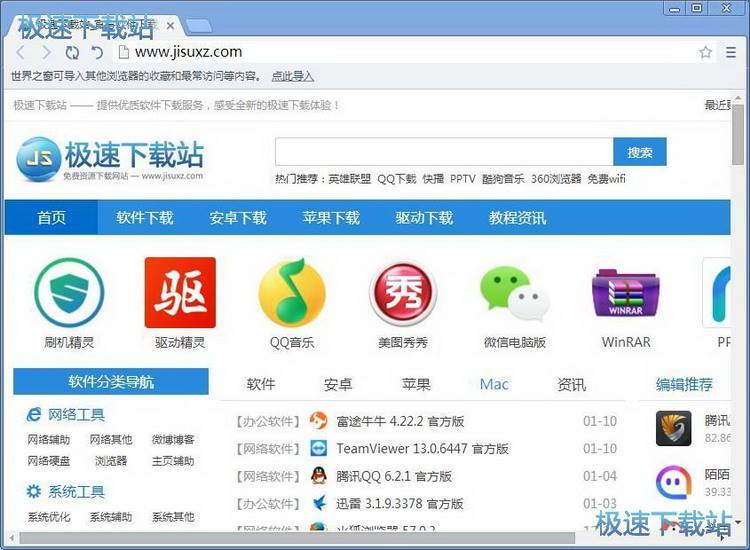This screenshot has width=750, height=550.
Task: Click the browser back arrow
Action: (21, 52)
